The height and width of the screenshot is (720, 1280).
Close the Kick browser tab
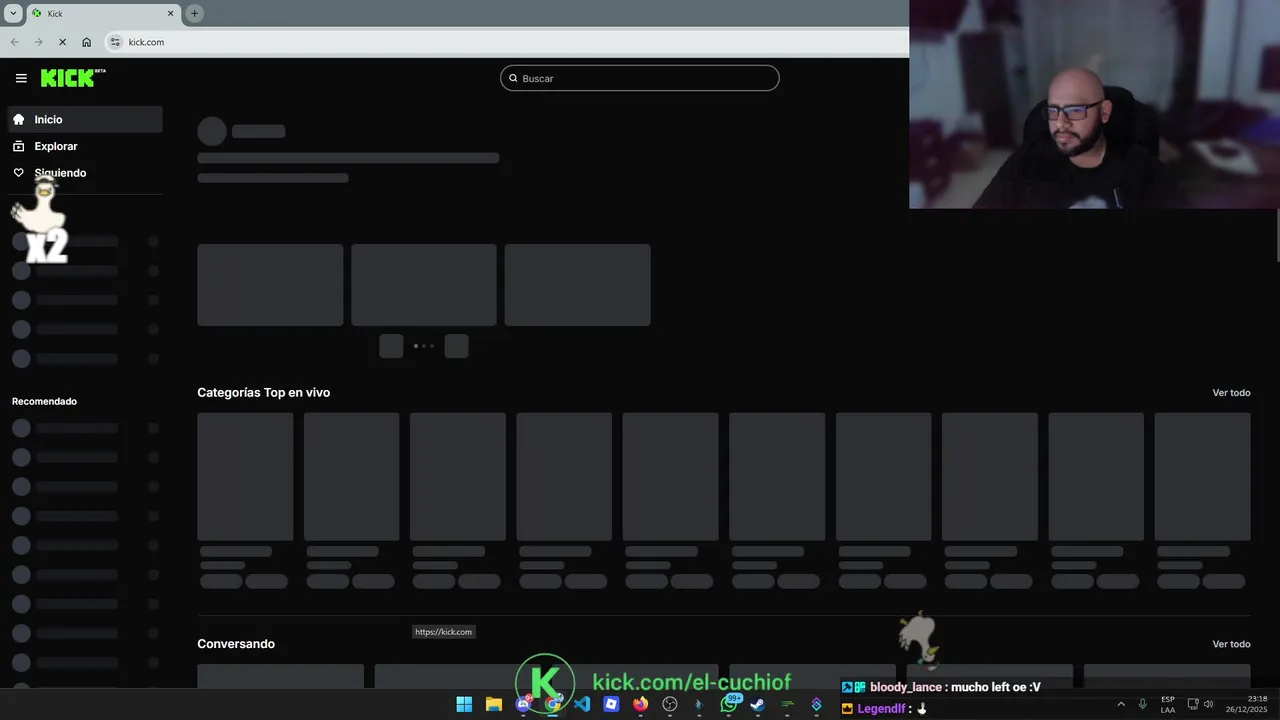(170, 13)
